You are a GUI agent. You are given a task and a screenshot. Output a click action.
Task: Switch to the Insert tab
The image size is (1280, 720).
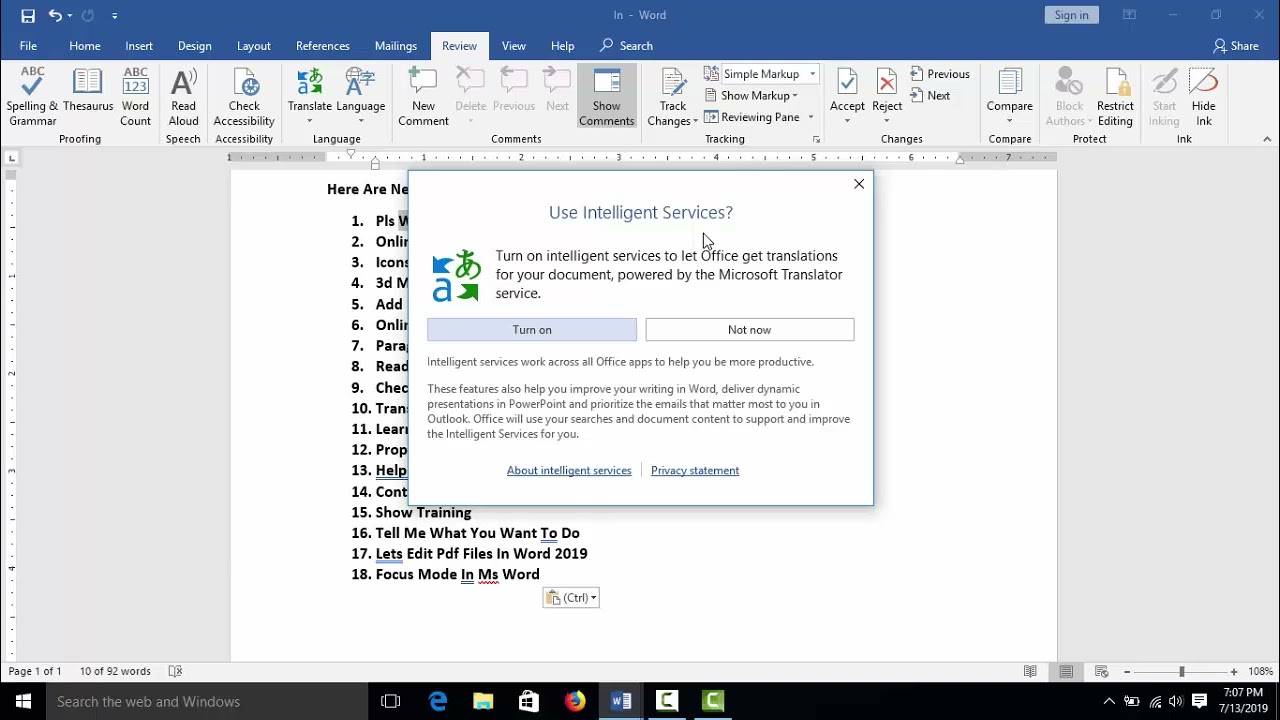coord(139,46)
